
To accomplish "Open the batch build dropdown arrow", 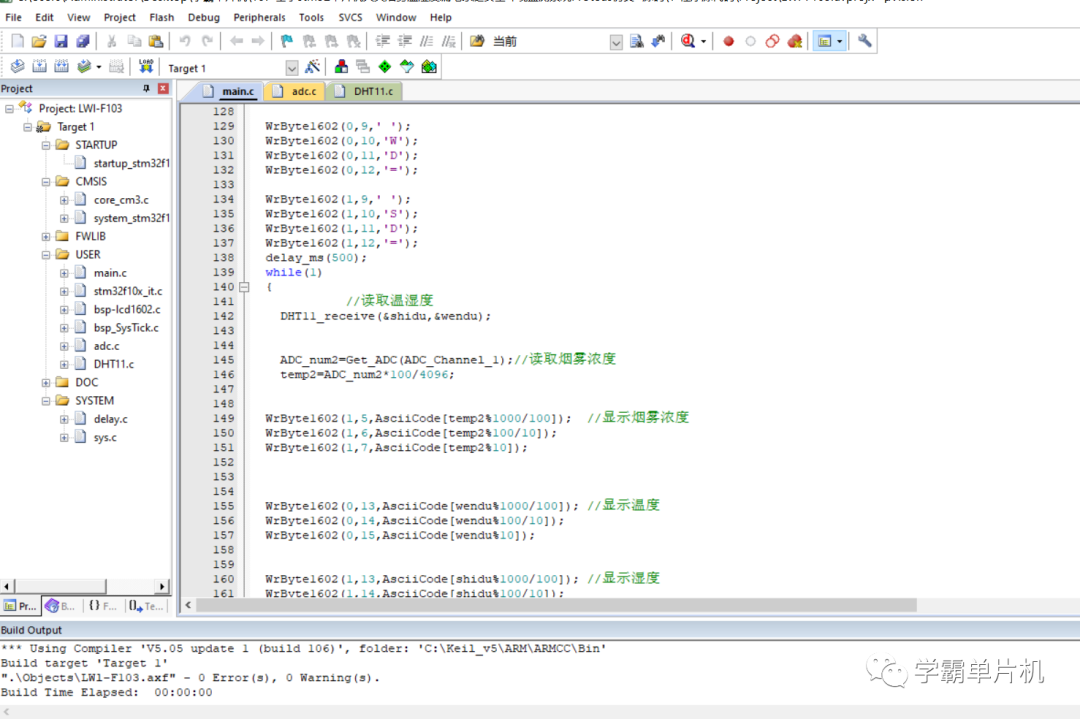I will (x=99, y=67).
